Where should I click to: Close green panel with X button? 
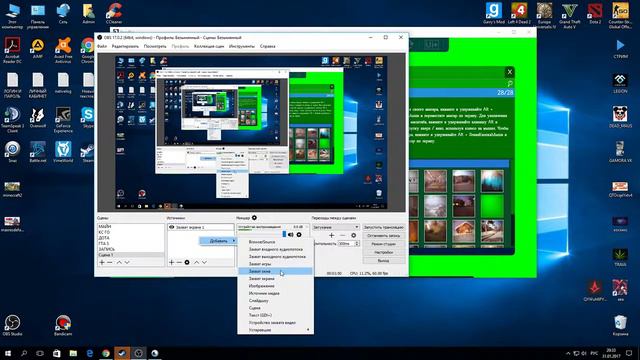point(509,72)
